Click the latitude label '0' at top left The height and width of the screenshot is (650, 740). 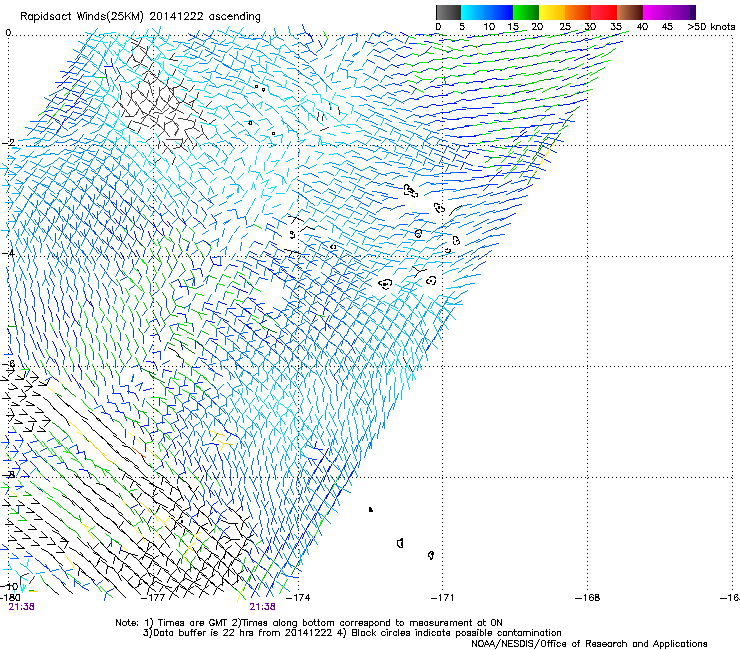(8, 33)
